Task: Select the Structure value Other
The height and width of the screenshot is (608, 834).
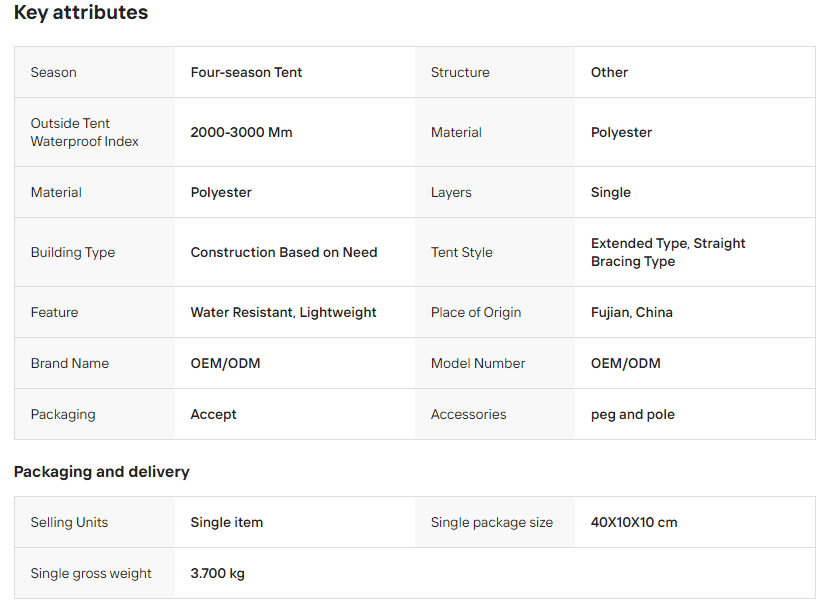Action: coord(609,72)
